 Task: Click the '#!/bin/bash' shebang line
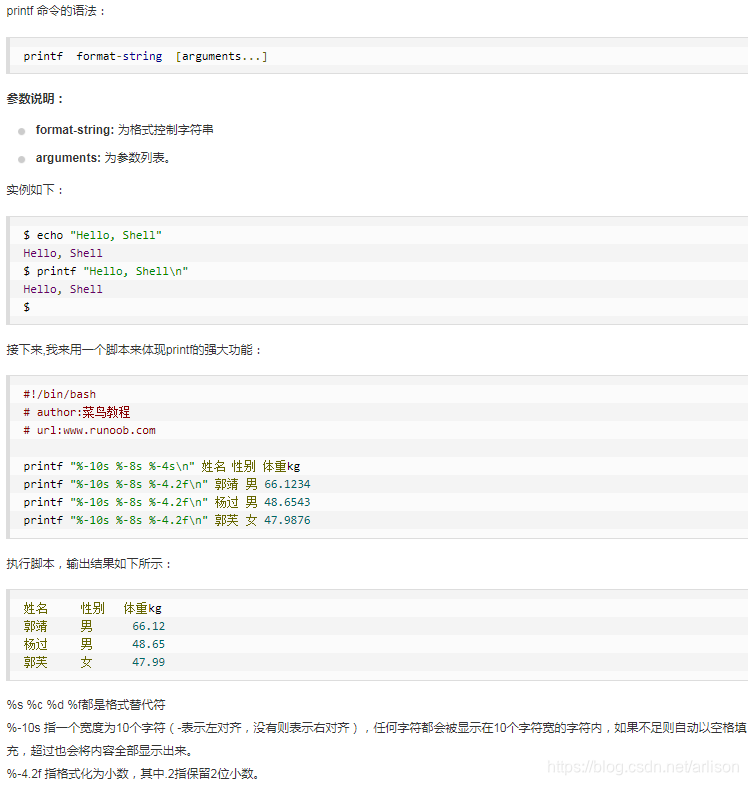60,394
